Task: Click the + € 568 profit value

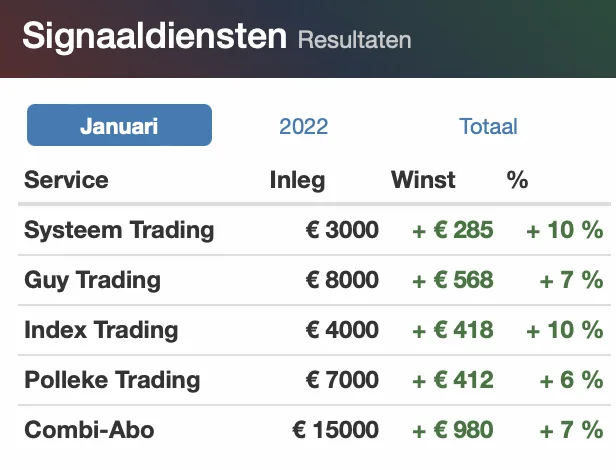Action: (x=453, y=280)
